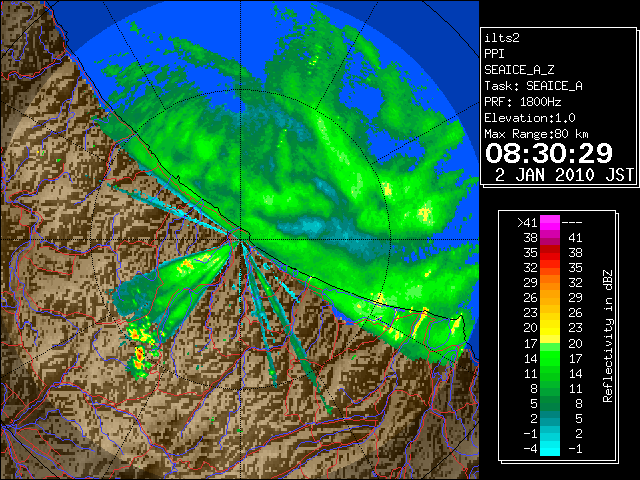Click the "PRF: 1800Hz" value
The height and width of the screenshot is (480, 640).
(x=522, y=102)
